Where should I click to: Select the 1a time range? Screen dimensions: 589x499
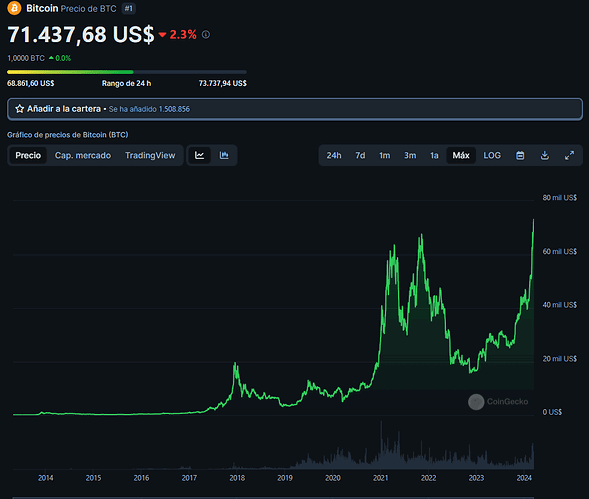pyautogui.click(x=434, y=156)
